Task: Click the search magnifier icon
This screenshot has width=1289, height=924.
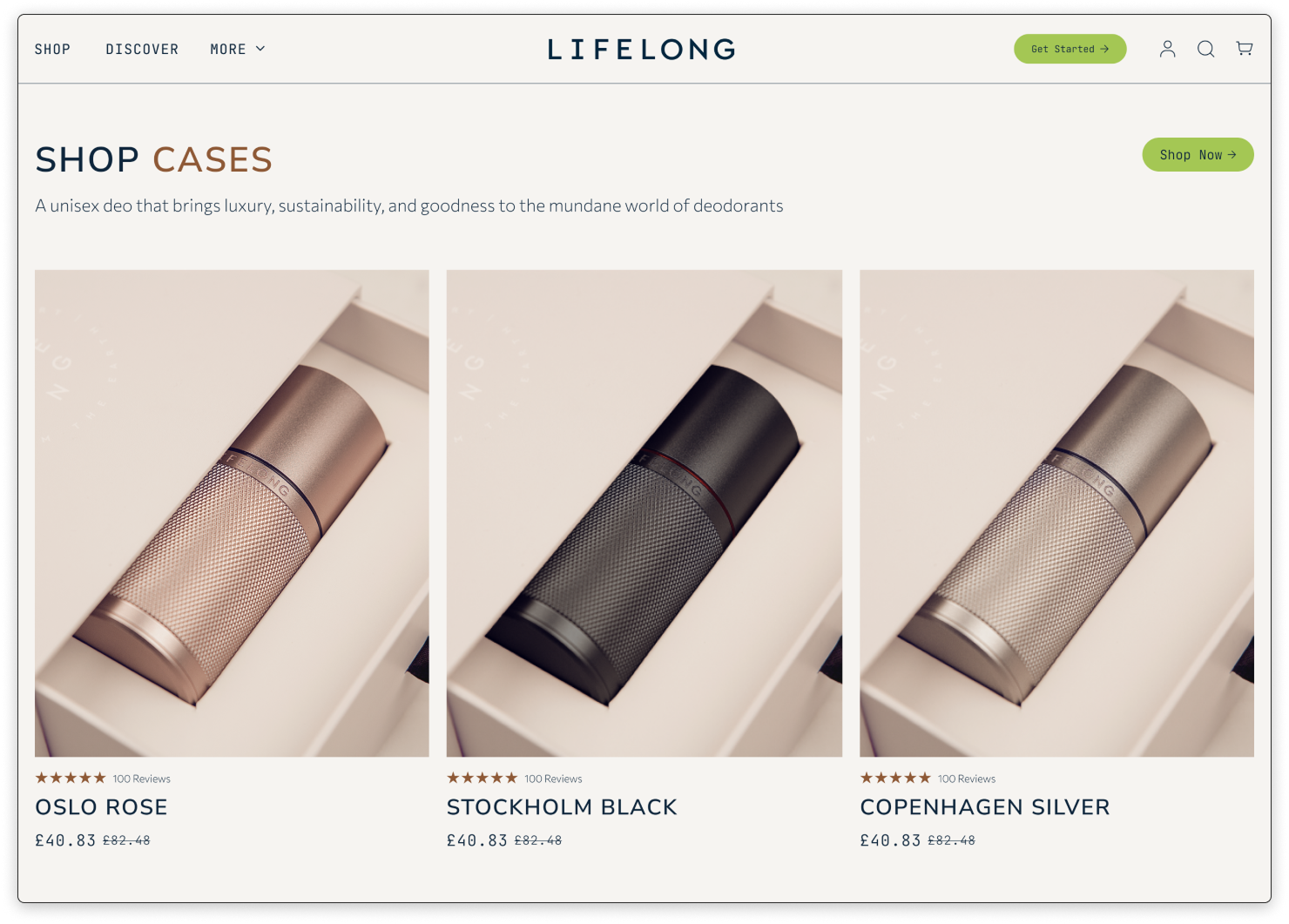Action: (x=1205, y=49)
